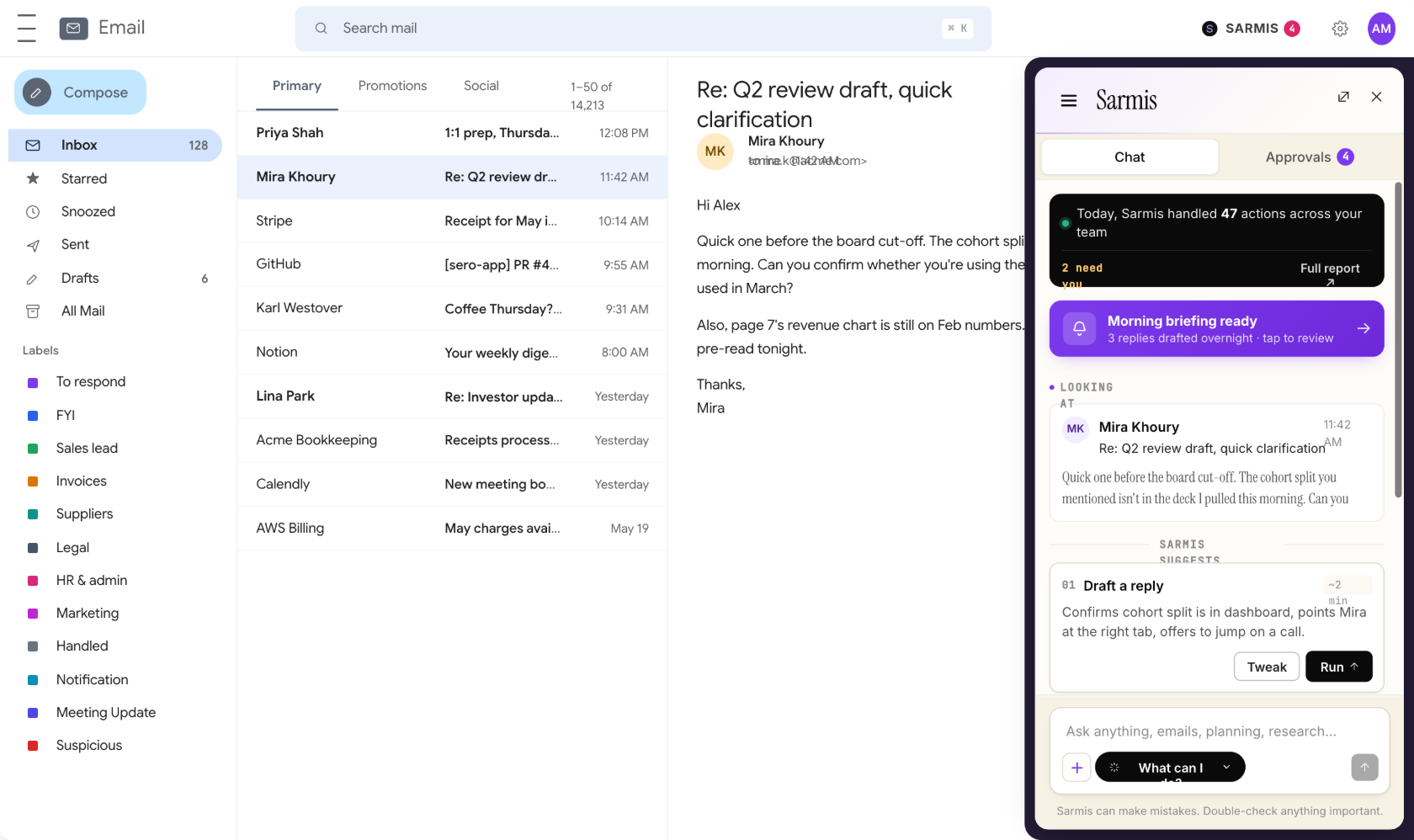Switch to the Promotions tab
The image size is (1414, 840).
(x=392, y=86)
